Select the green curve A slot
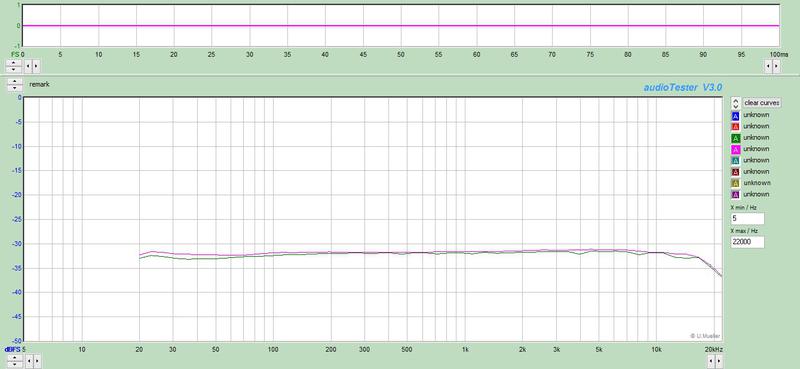Screen dimensions: 800x369 click(x=735, y=138)
